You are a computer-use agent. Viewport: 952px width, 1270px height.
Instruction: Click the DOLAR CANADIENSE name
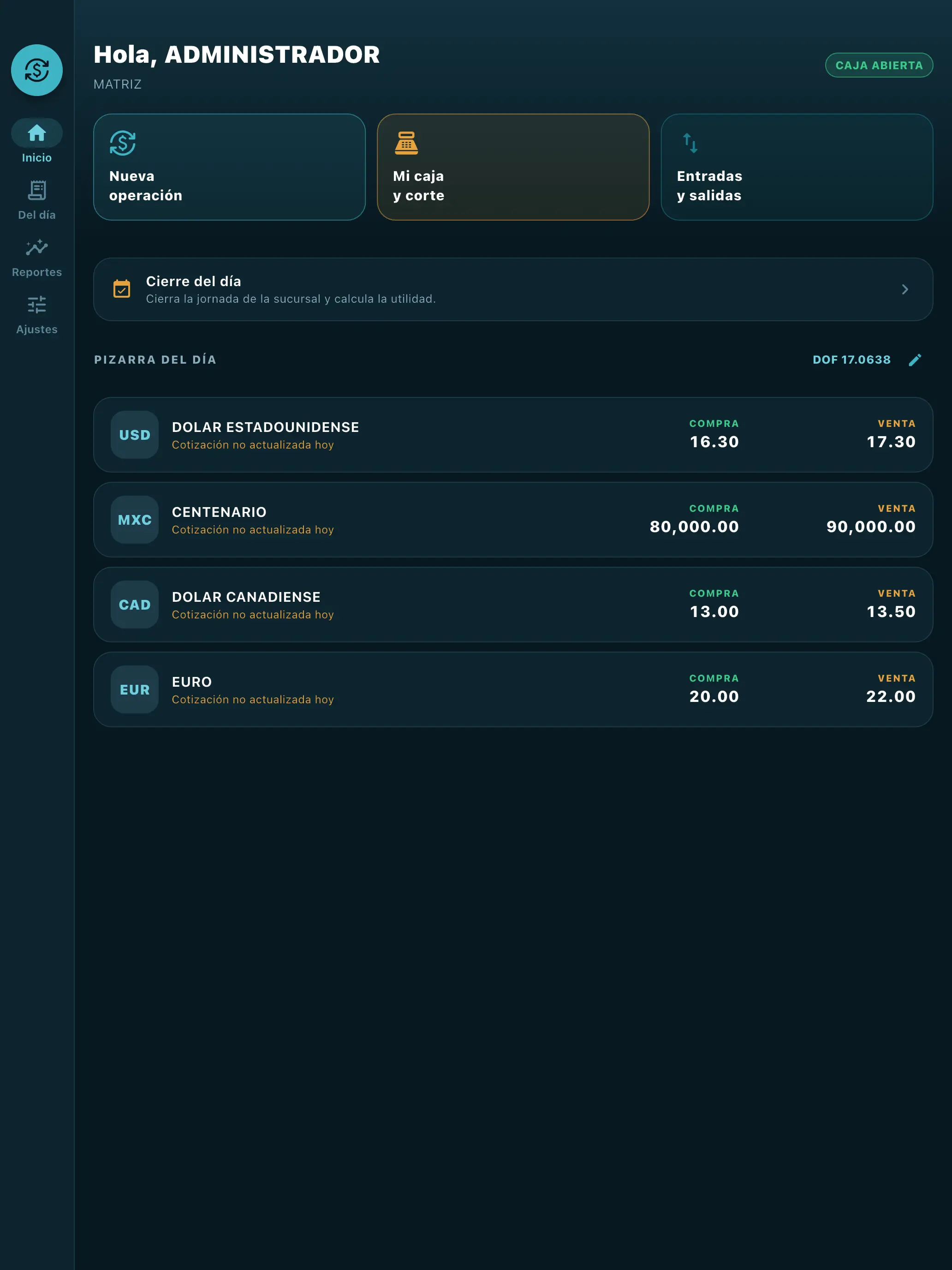coord(246,597)
